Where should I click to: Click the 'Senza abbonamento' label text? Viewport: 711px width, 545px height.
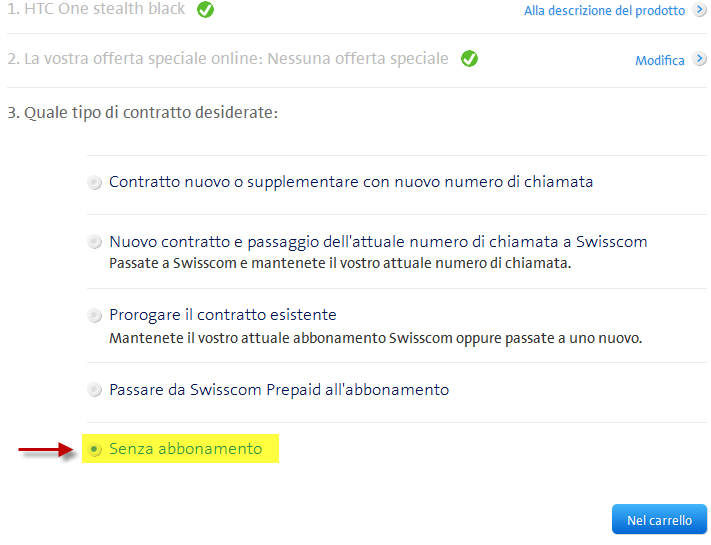point(185,449)
